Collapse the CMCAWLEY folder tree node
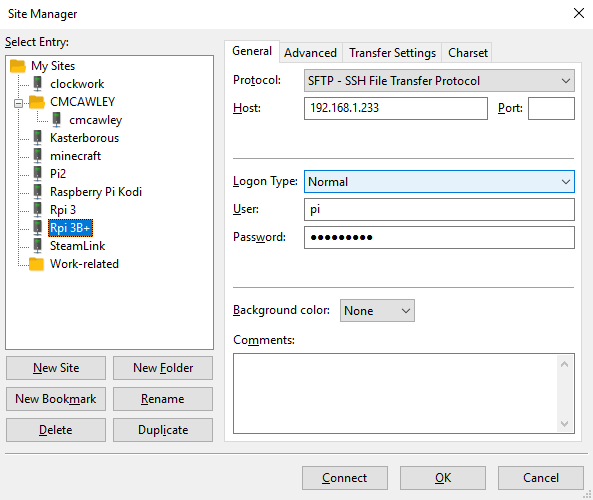Screen dimensions: 593x500 (18, 103)
